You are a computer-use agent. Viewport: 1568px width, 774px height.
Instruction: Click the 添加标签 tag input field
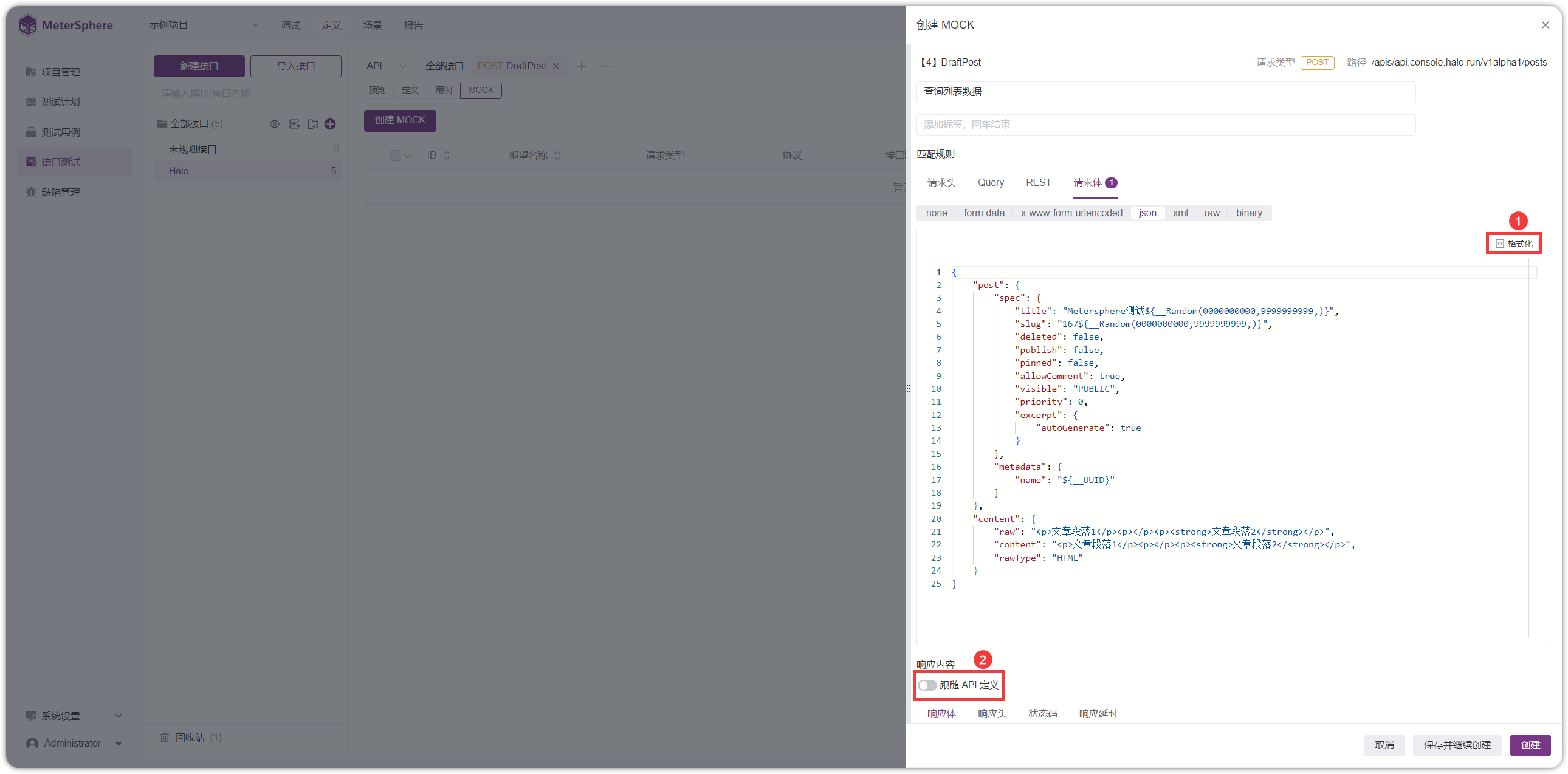pos(1166,125)
